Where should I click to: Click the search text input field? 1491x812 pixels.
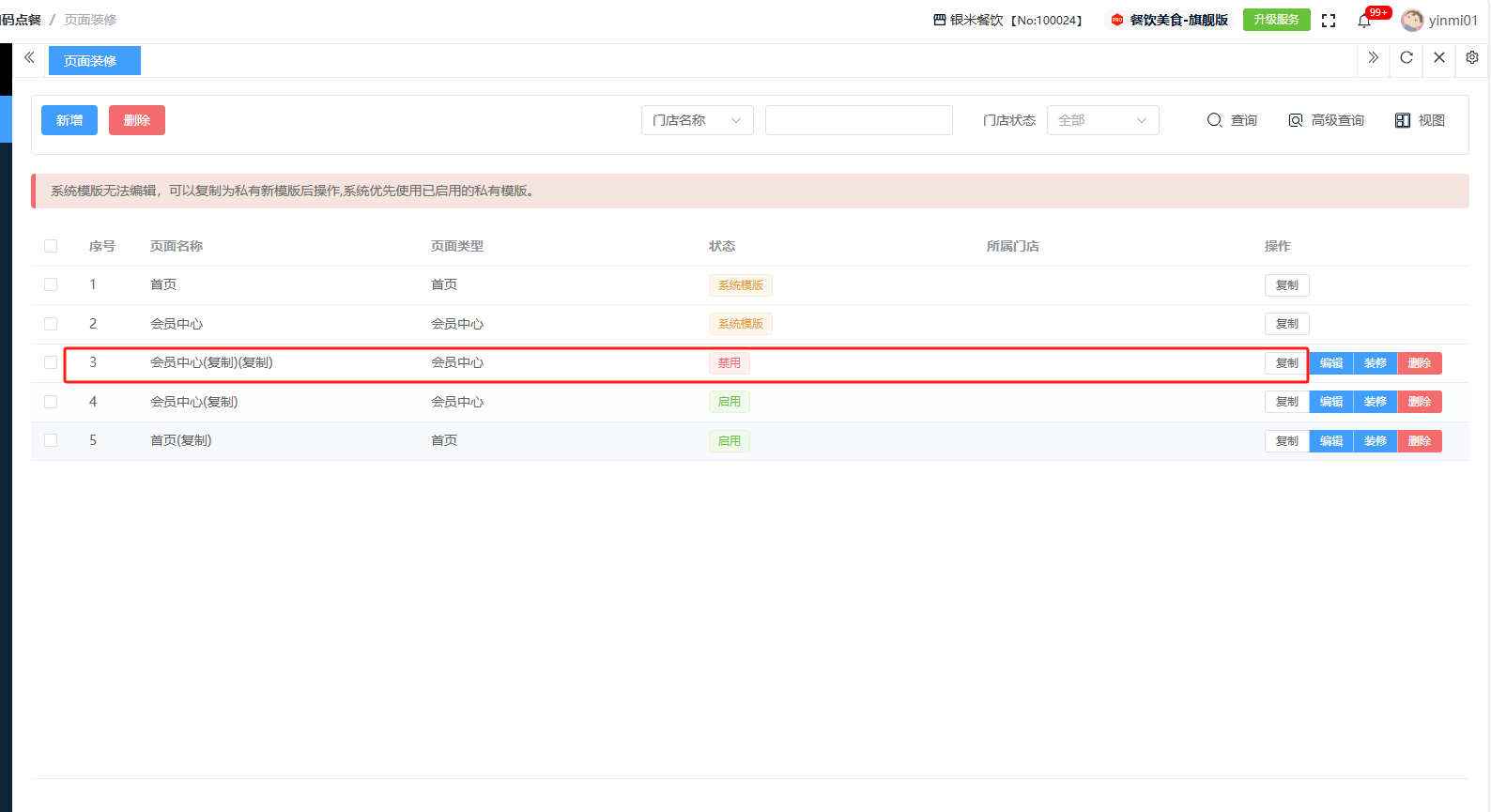(858, 120)
